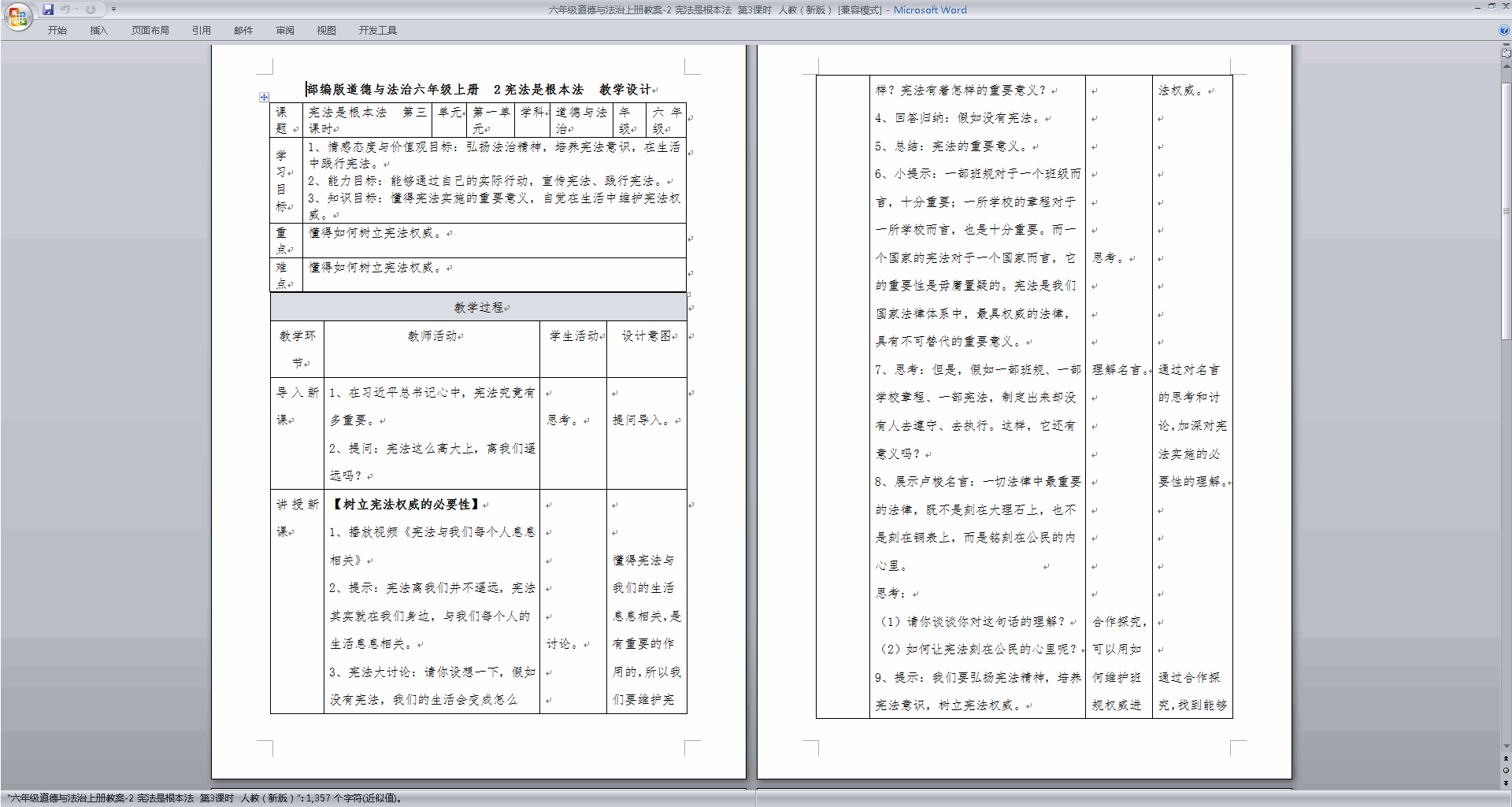Open the 插入 ribbon tab
The image size is (1512, 807).
pyautogui.click(x=98, y=31)
